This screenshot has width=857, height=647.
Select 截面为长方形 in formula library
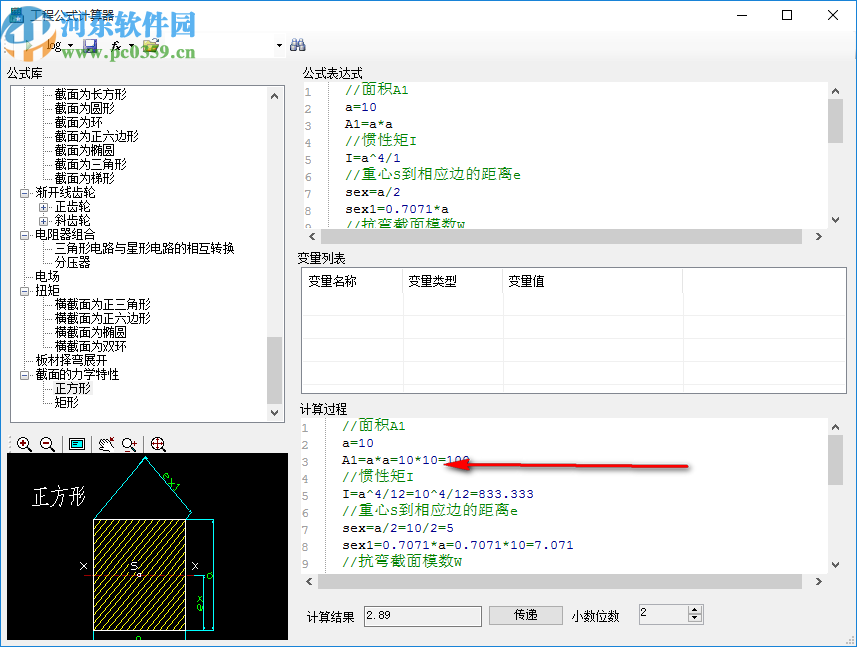tap(91, 95)
